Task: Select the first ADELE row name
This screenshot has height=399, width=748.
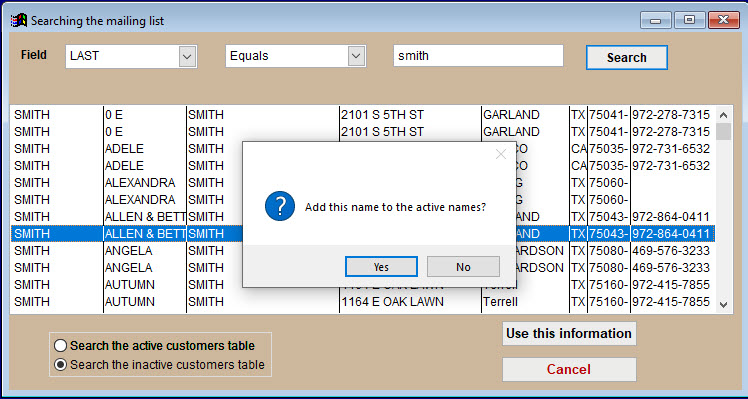Action: [124, 148]
